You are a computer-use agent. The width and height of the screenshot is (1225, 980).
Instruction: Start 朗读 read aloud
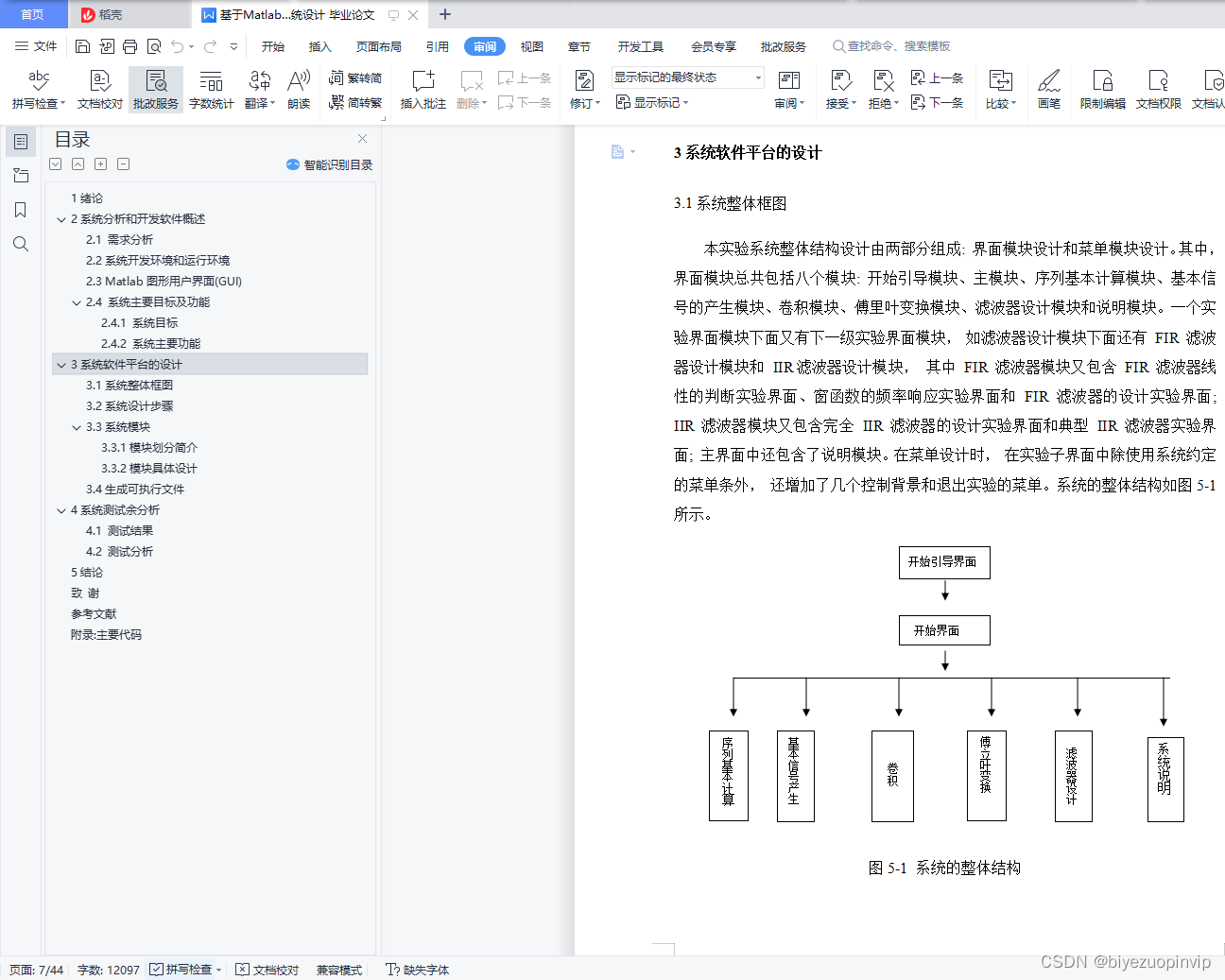tap(299, 90)
